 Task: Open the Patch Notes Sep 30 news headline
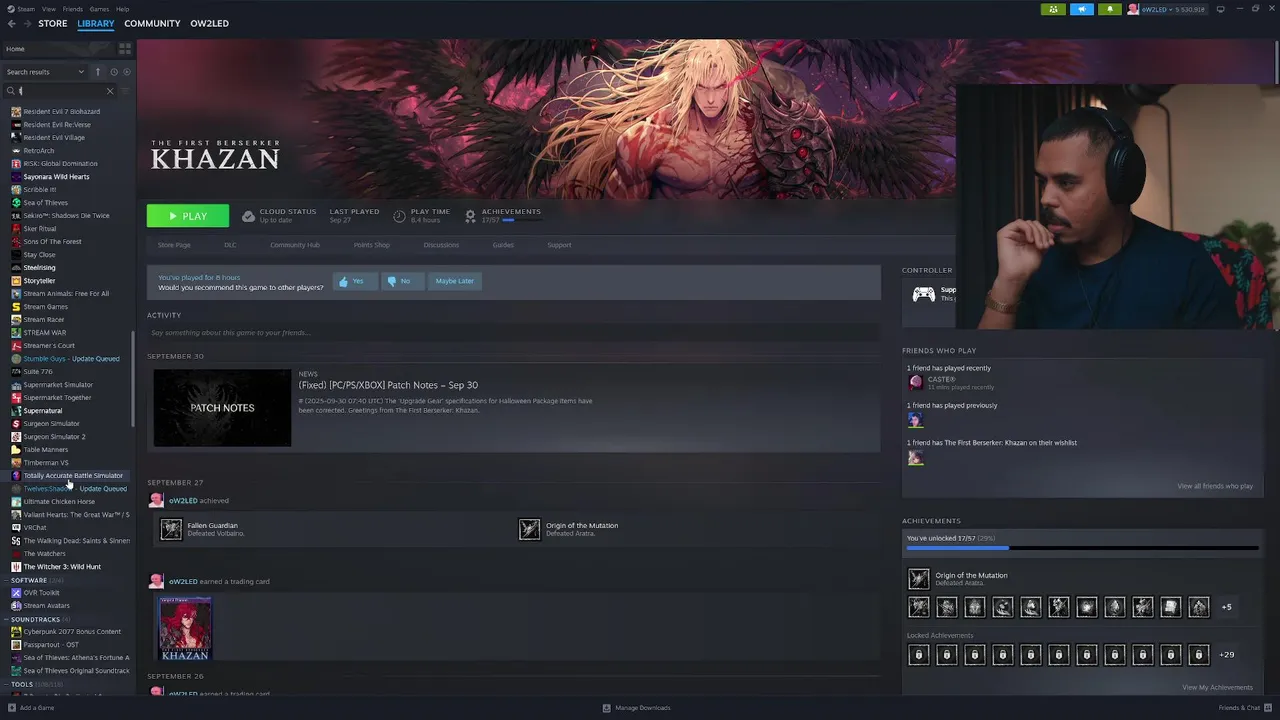(388, 385)
